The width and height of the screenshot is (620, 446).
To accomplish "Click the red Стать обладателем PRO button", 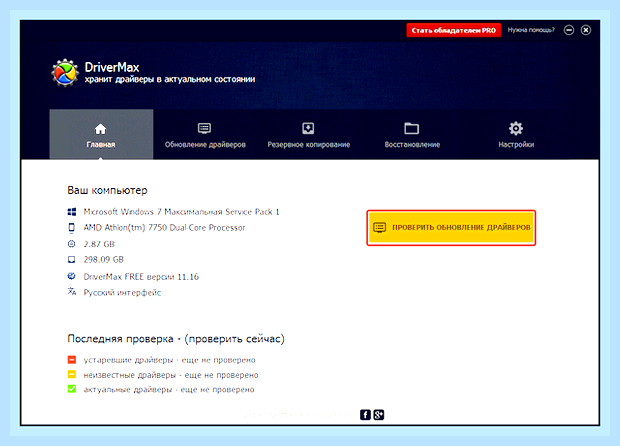I will click(x=454, y=30).
